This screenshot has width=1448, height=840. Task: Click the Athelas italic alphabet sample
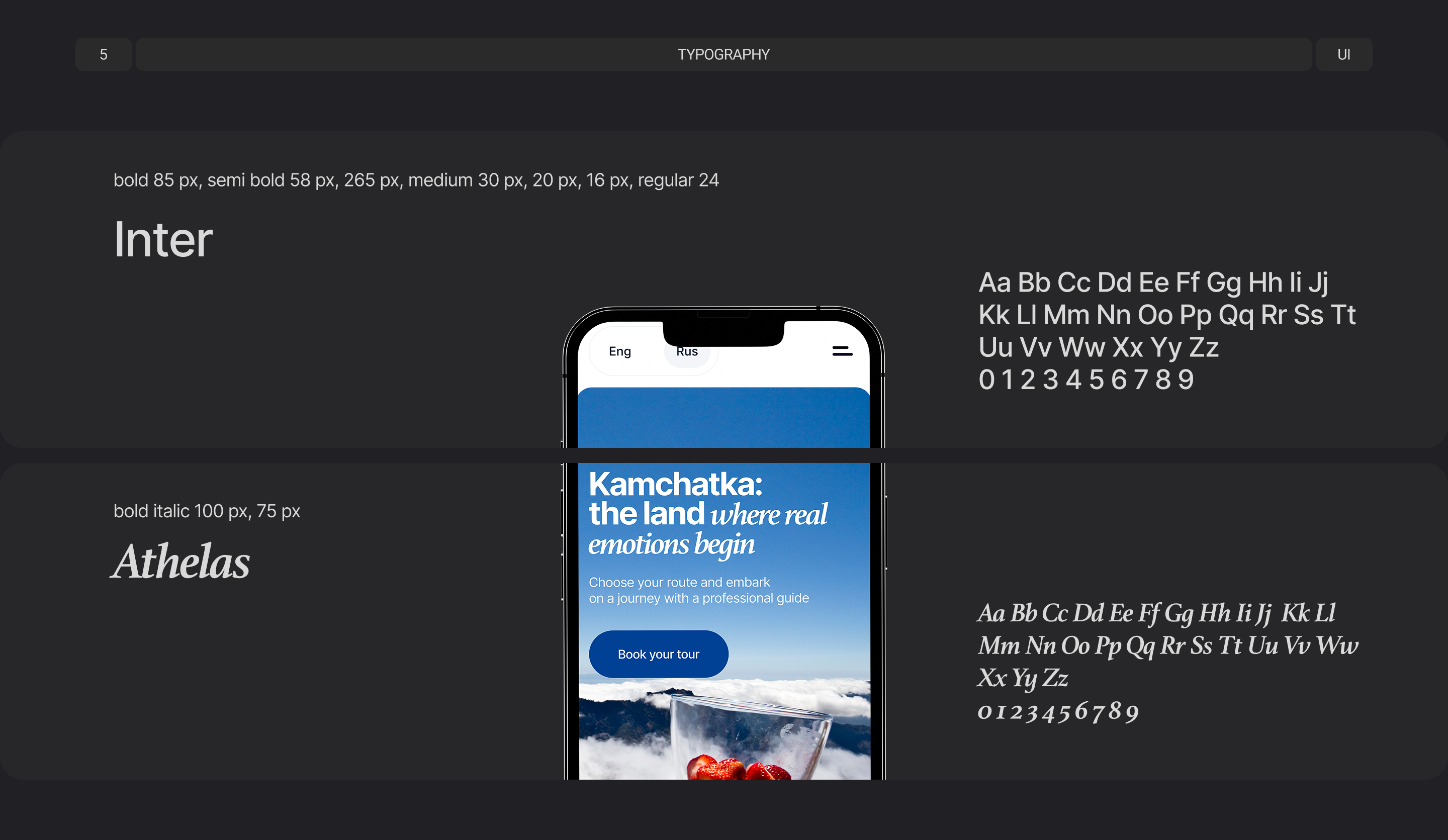click(x=1166, y=644)
